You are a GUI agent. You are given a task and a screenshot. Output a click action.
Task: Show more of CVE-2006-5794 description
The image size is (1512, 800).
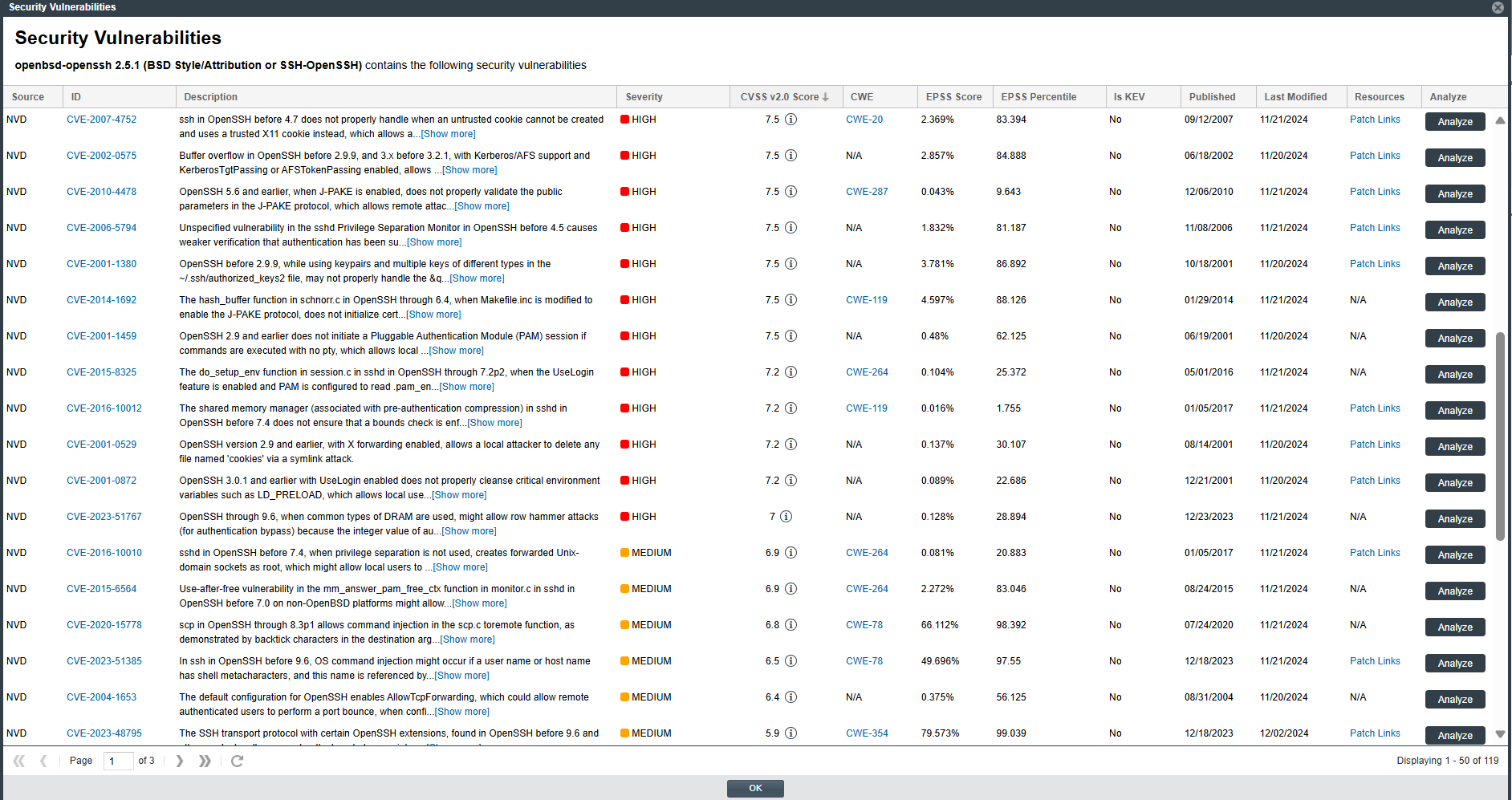click(434, 242)
